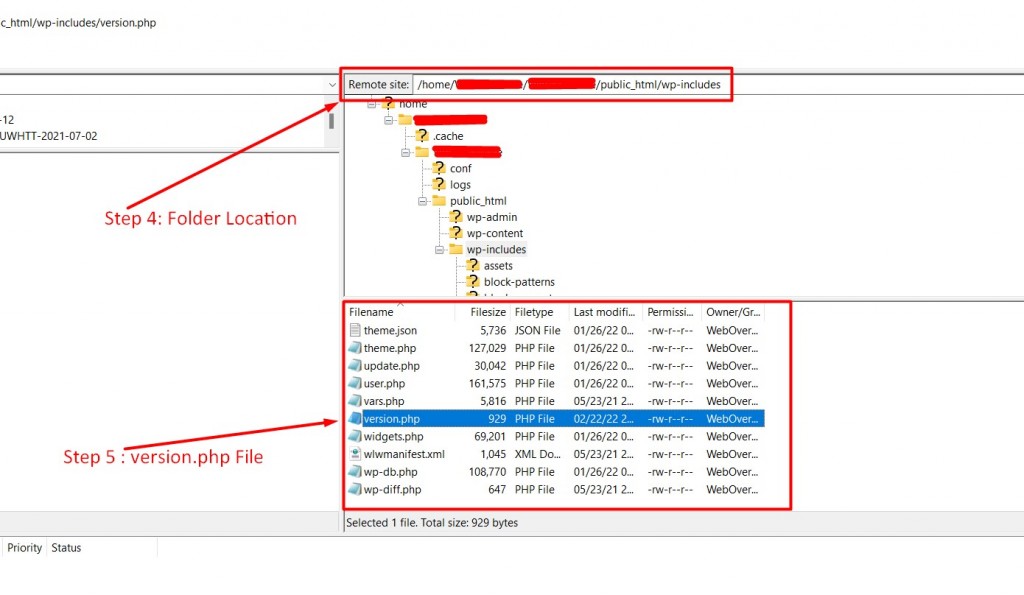Screen dimensions: 1024x595
Task: Click the widgets.php file icon
Action: pos(355,436)
